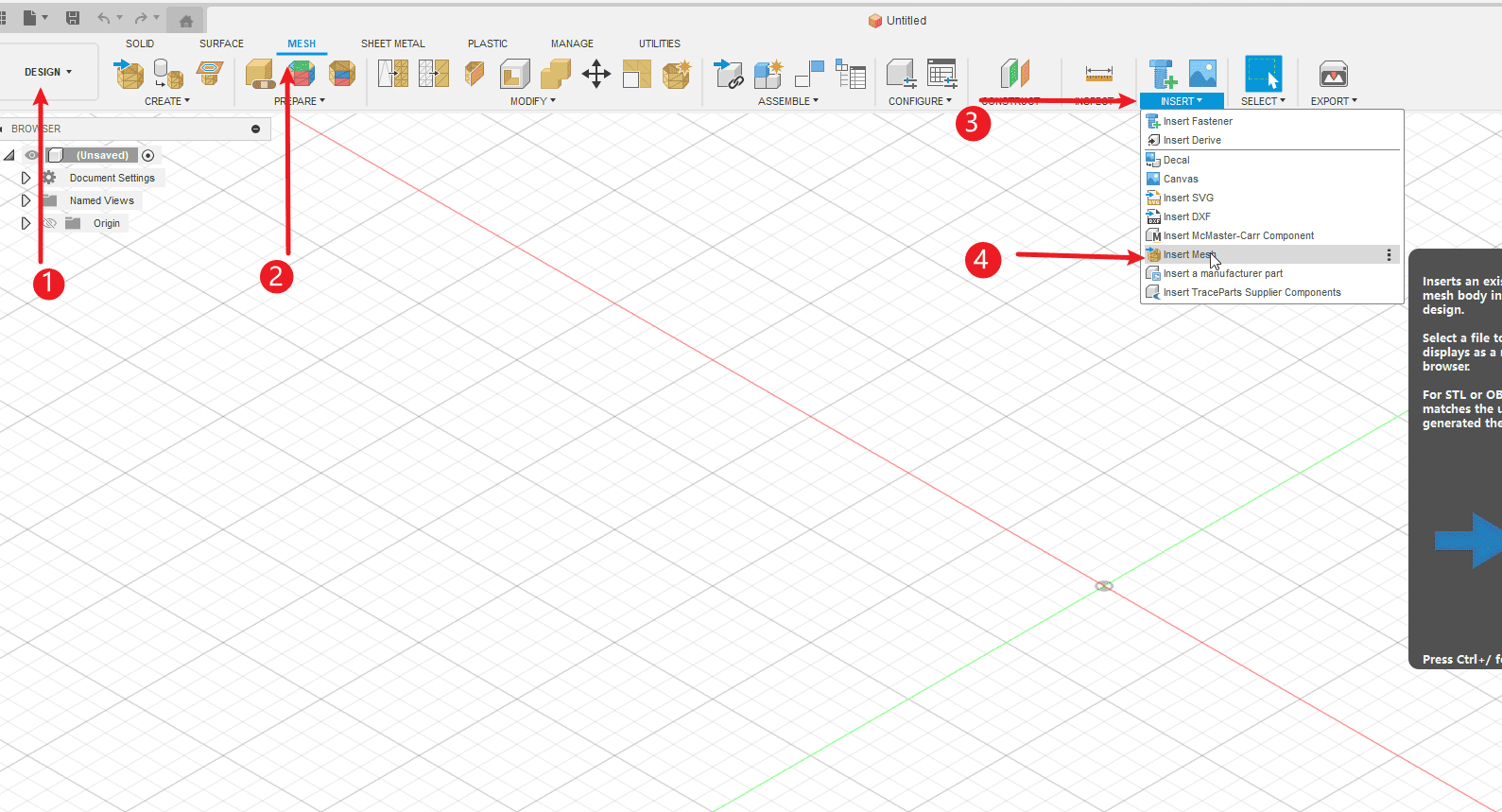Viewport: 1502px width, 812px height.
Task: Switch to the SHEET METAL tab
Action: tap(392, 43)
